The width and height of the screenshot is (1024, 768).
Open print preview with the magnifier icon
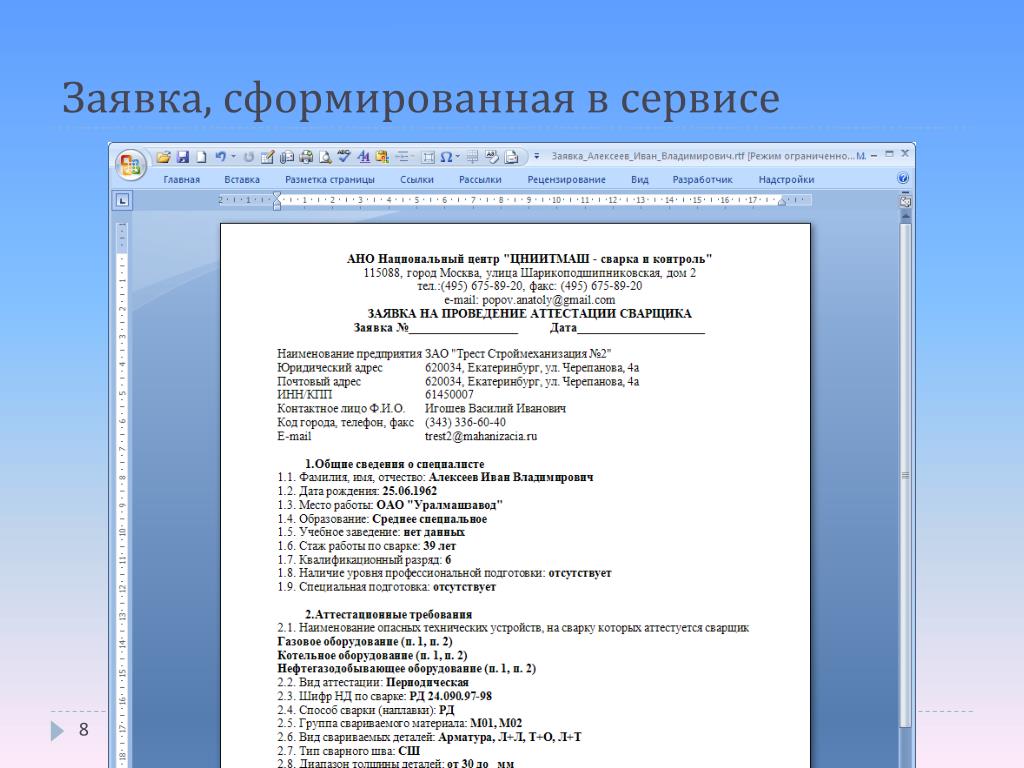325,157
